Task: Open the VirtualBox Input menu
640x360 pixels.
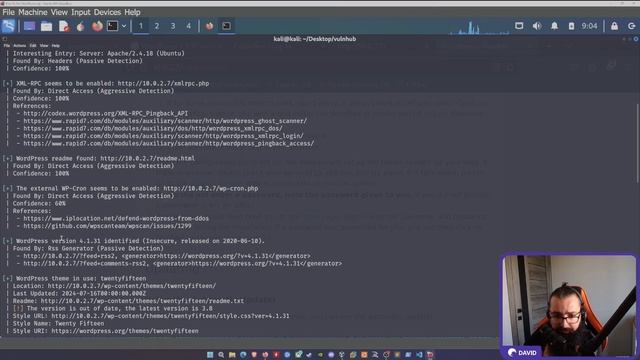Action: point(81,12)
